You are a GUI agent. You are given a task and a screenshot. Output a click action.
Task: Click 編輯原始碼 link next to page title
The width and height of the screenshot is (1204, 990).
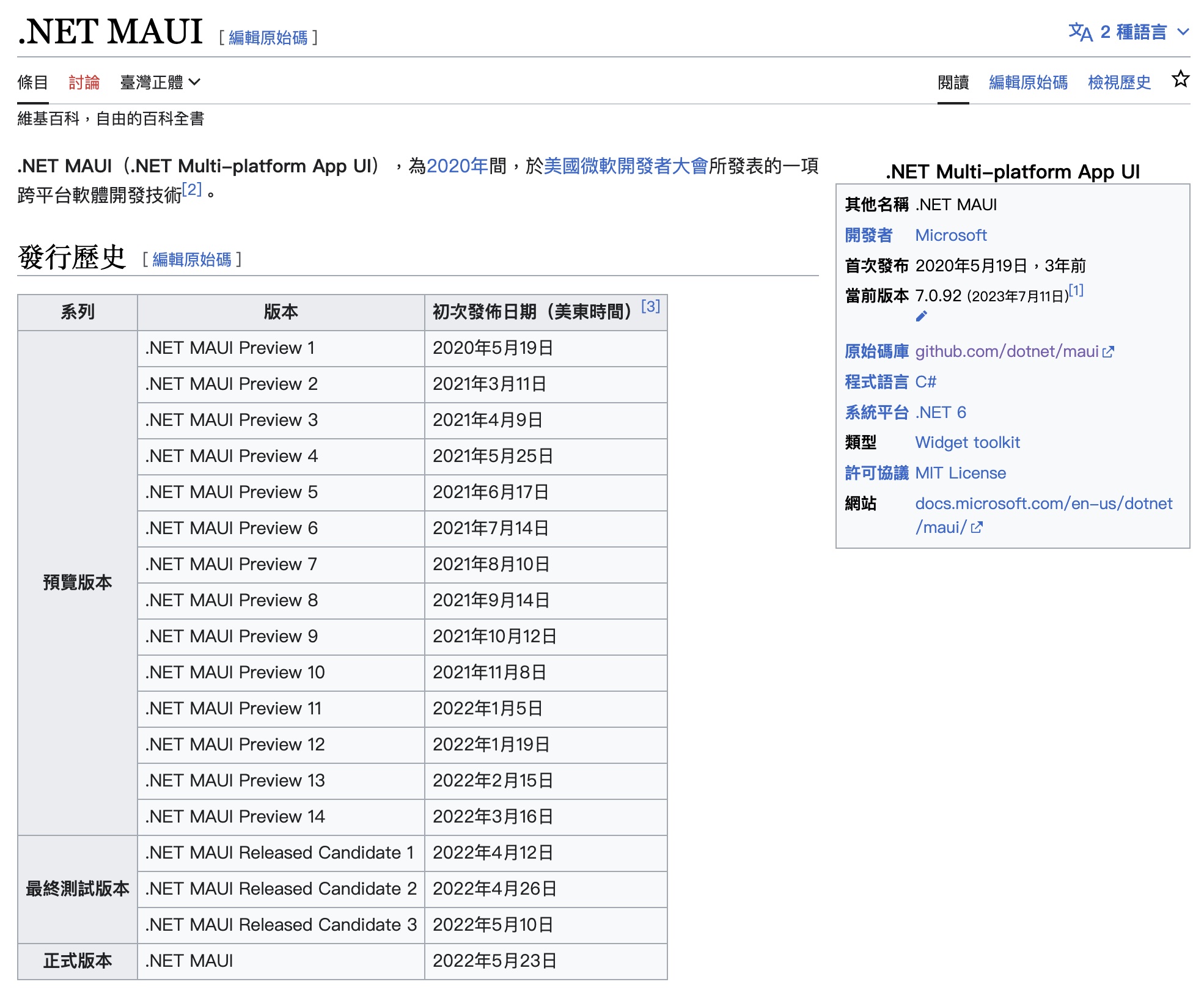pos(268,38)
